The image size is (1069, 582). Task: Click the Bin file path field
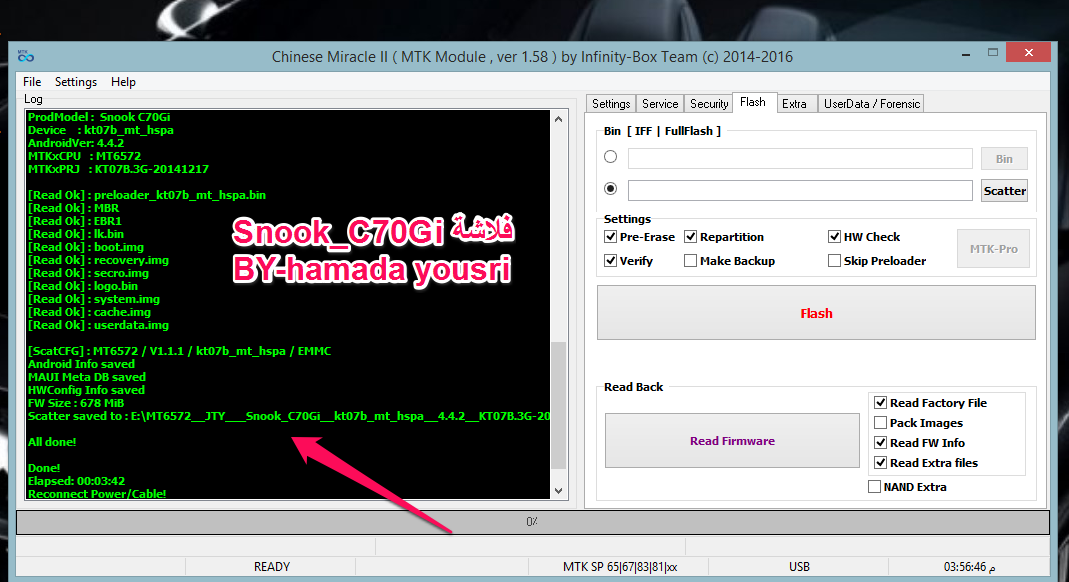click(x=800, y=159)
